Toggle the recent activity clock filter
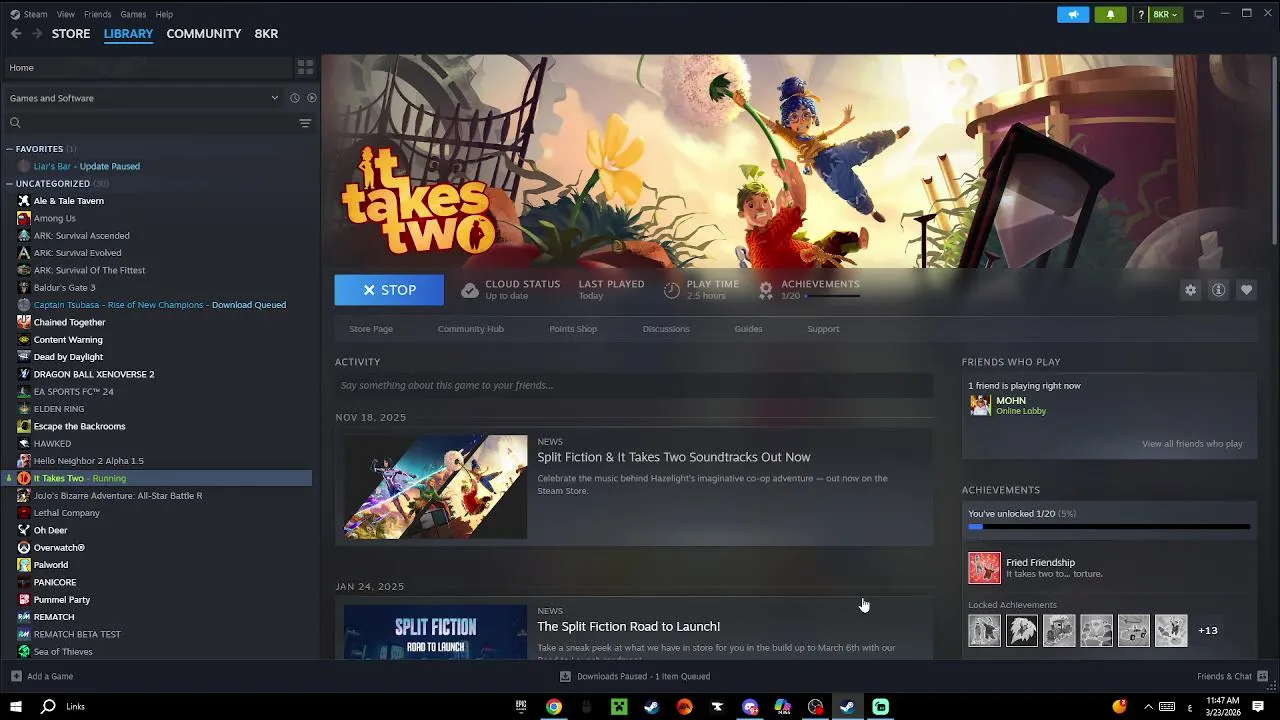The height and width of the screenshot is (720, 1280). point(295,98)
